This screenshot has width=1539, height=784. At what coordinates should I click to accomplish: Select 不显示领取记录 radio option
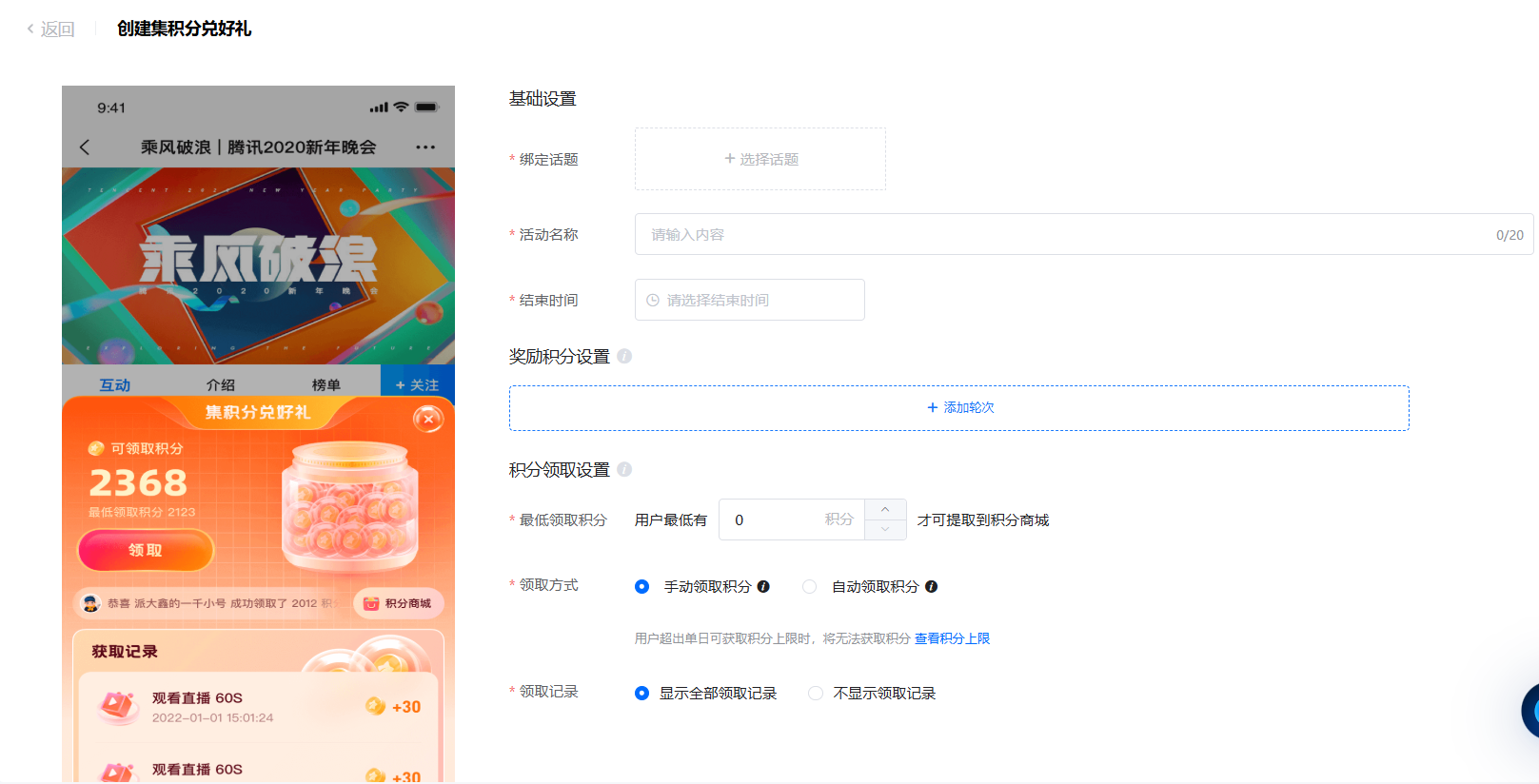click(x=816, y=693)
